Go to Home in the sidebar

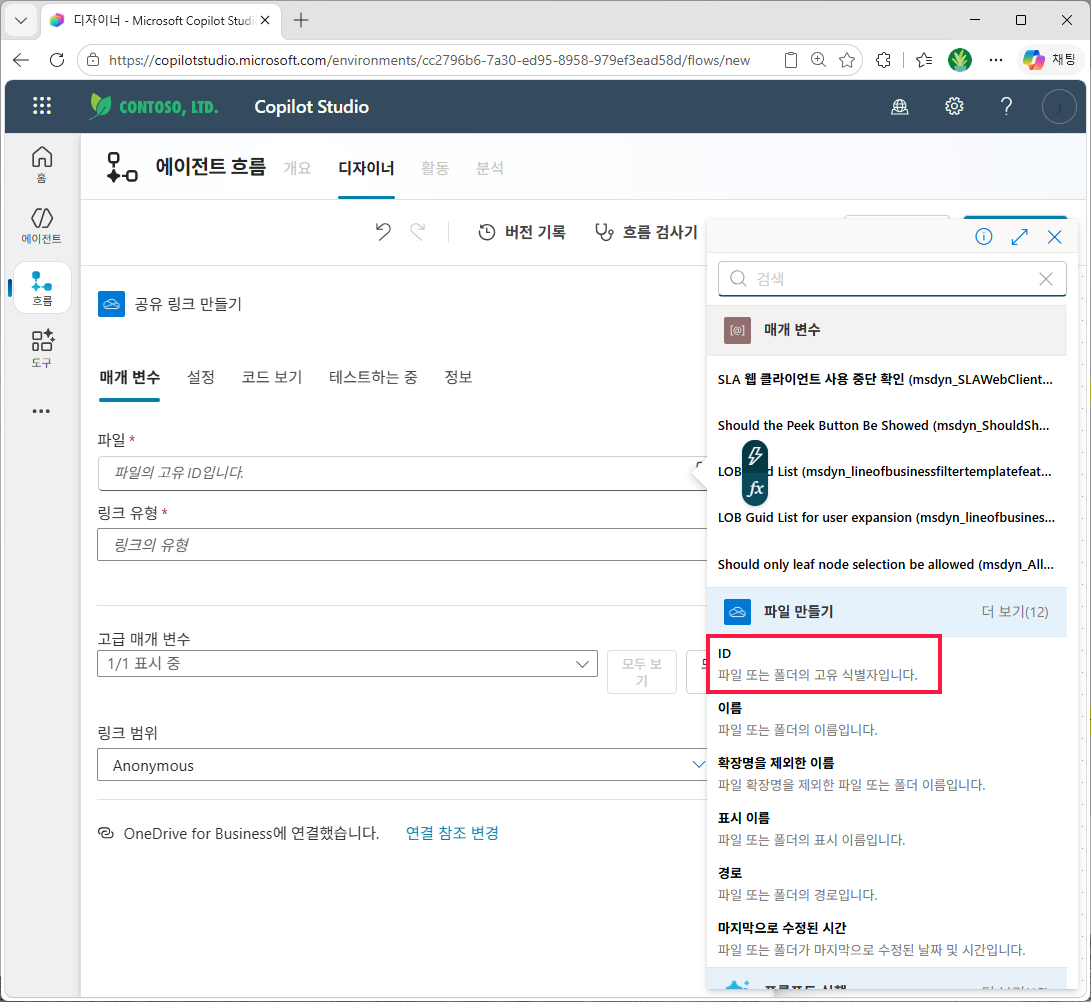click(x=42, y=164)
